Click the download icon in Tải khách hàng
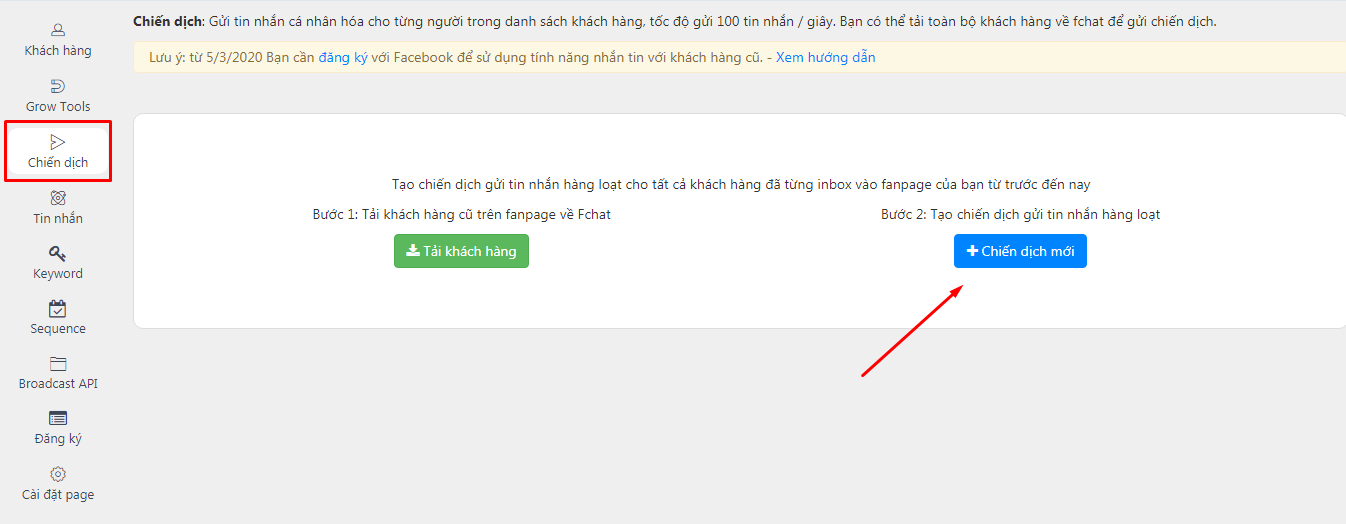The width and height of the screenshot is (1346, 524). pyautogui.click(x=412, y=251)
